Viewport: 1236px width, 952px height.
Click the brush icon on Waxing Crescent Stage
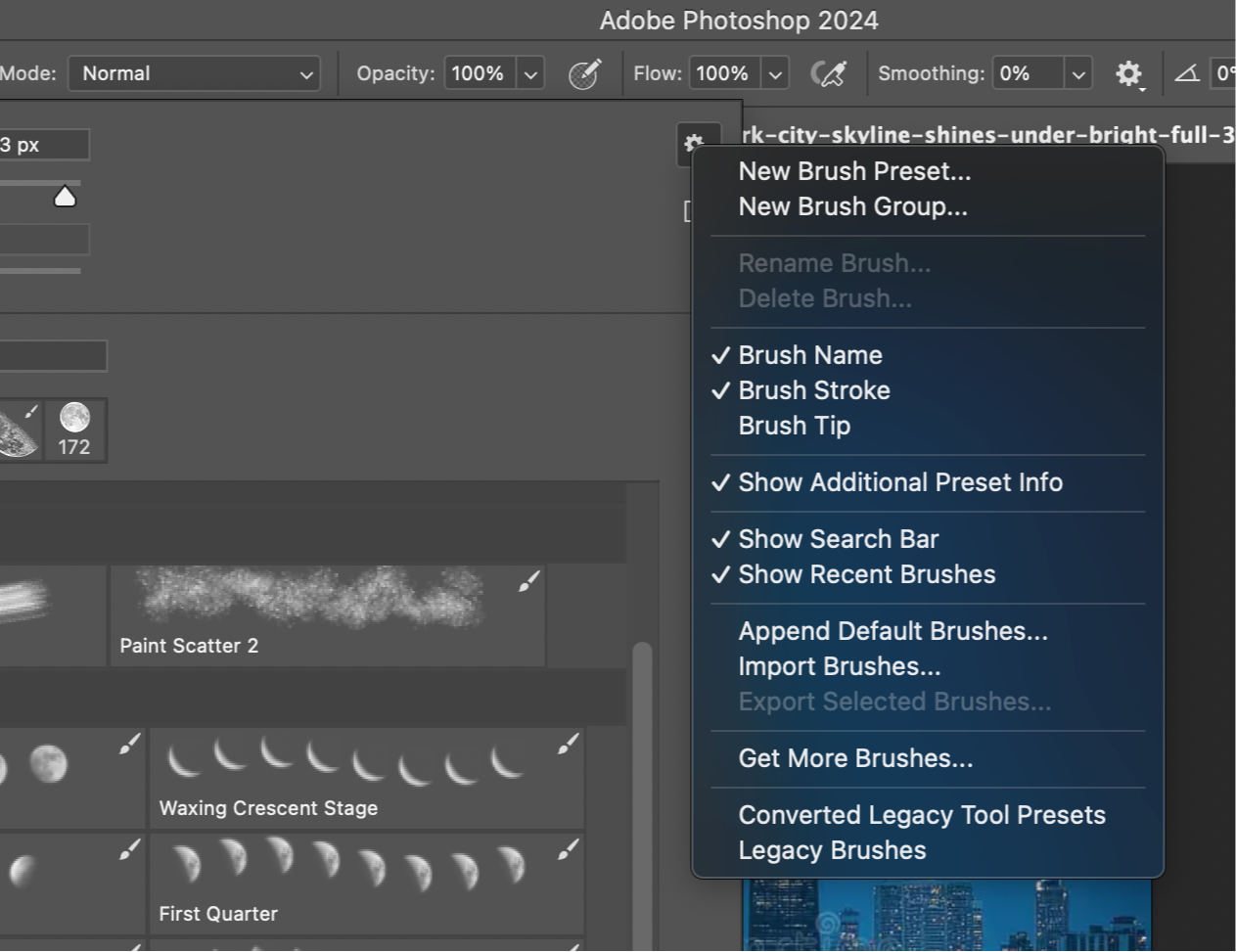[568, 745]
